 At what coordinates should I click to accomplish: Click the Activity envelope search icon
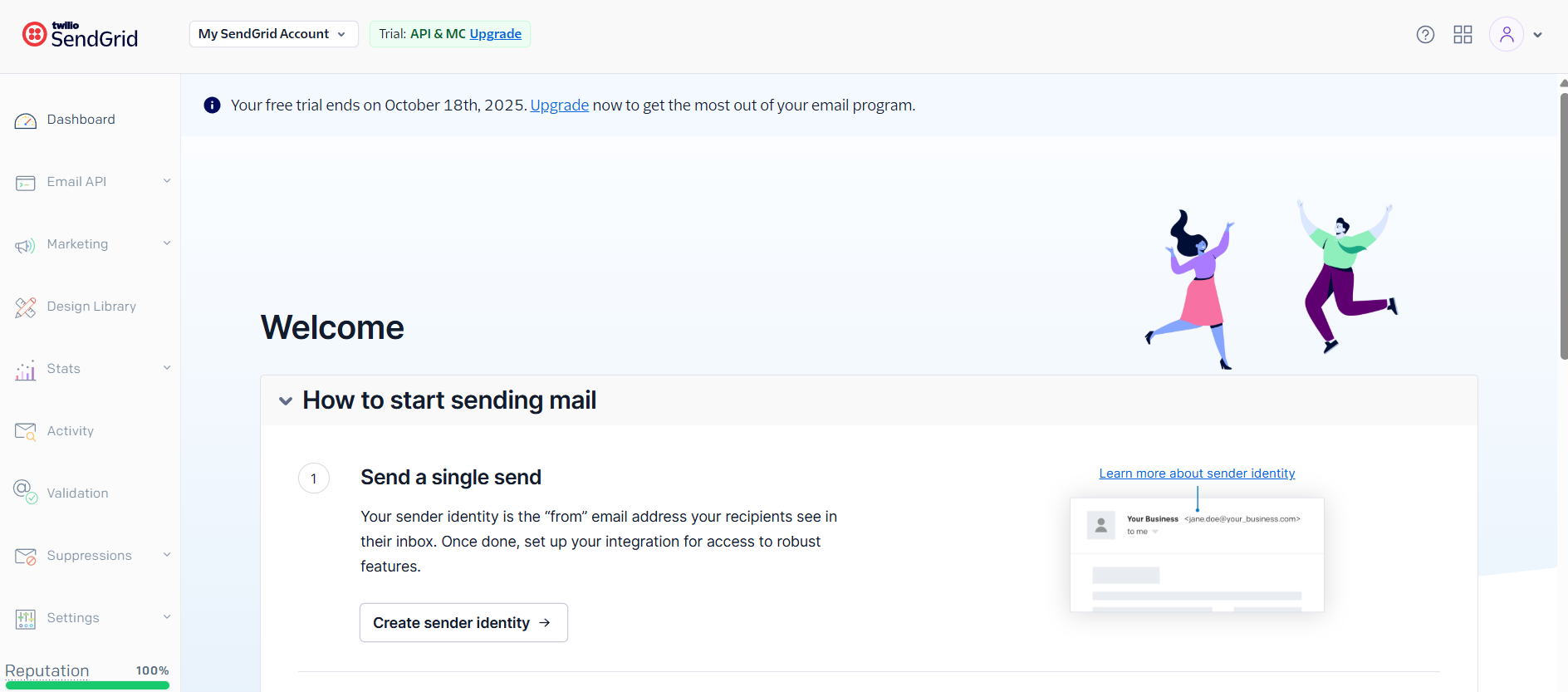26,432
